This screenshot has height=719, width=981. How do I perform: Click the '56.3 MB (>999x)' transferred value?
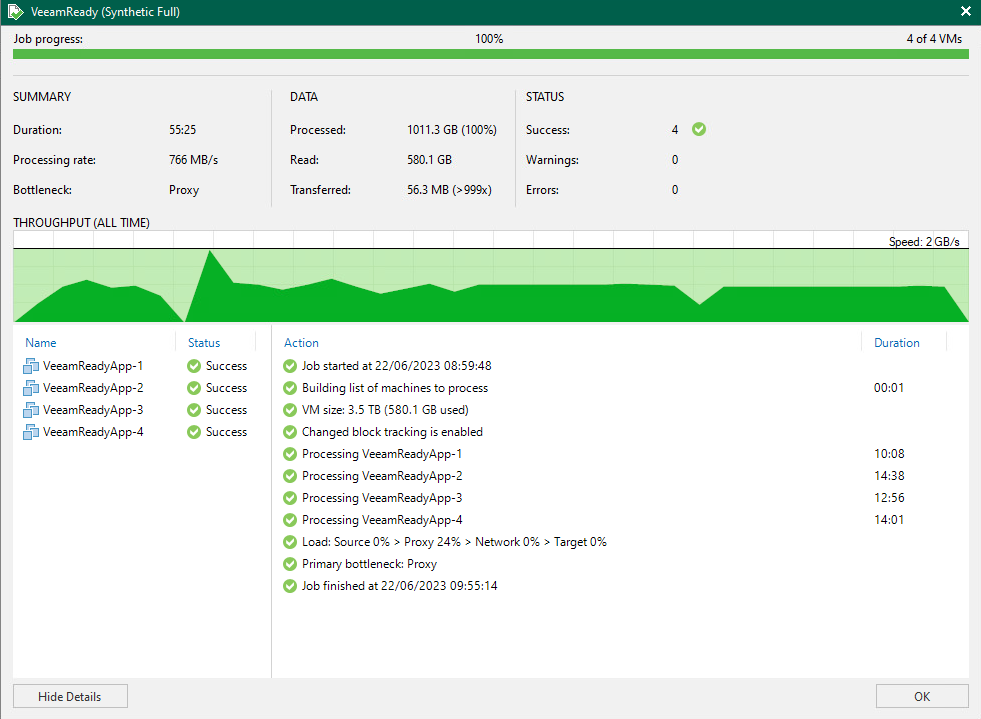click(x=449, y=190)
